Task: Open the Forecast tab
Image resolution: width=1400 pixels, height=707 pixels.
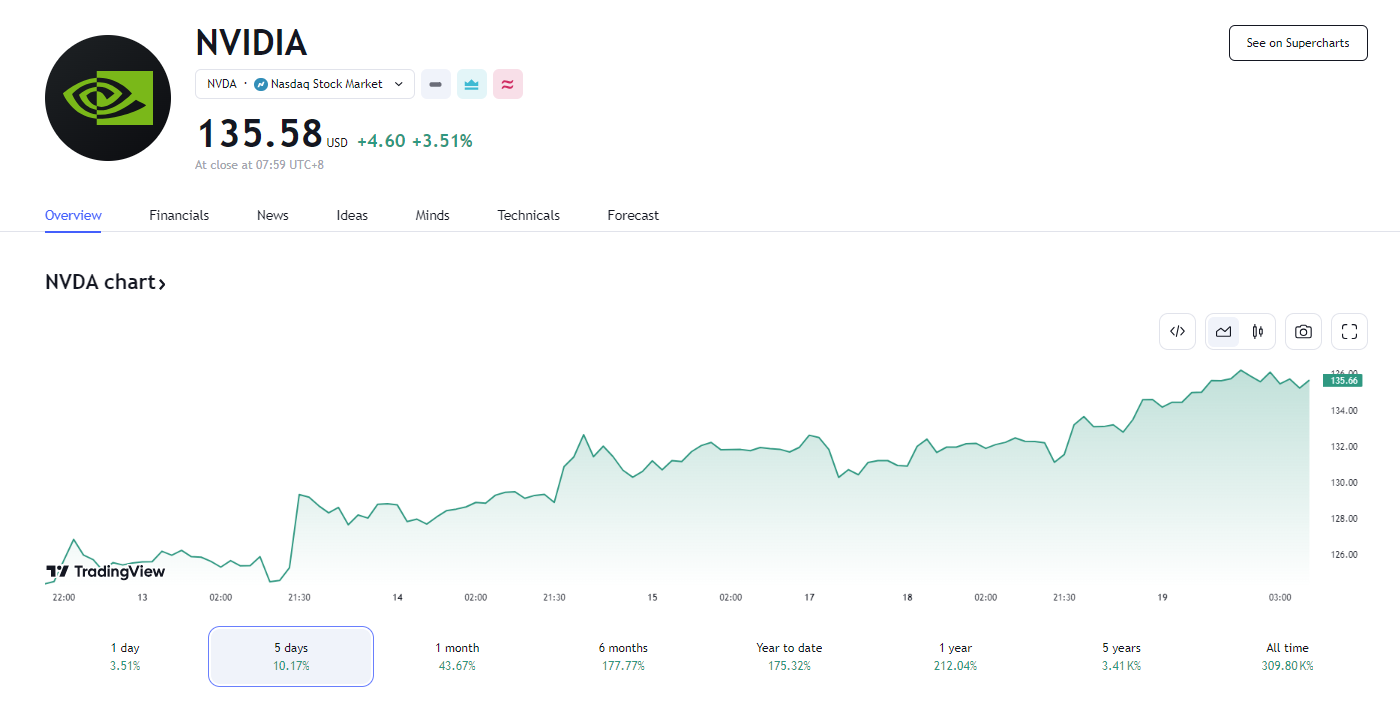Action: (x=633, y=215)
